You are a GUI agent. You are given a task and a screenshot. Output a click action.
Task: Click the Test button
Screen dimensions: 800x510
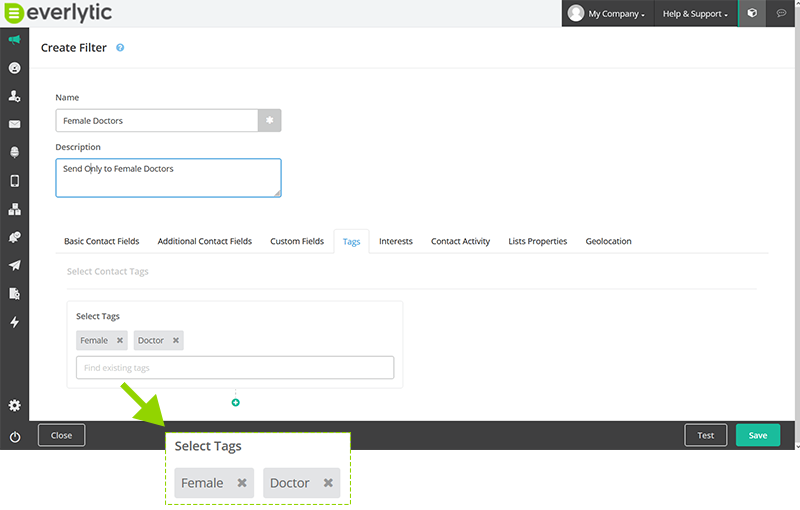[x=706, y=435]
